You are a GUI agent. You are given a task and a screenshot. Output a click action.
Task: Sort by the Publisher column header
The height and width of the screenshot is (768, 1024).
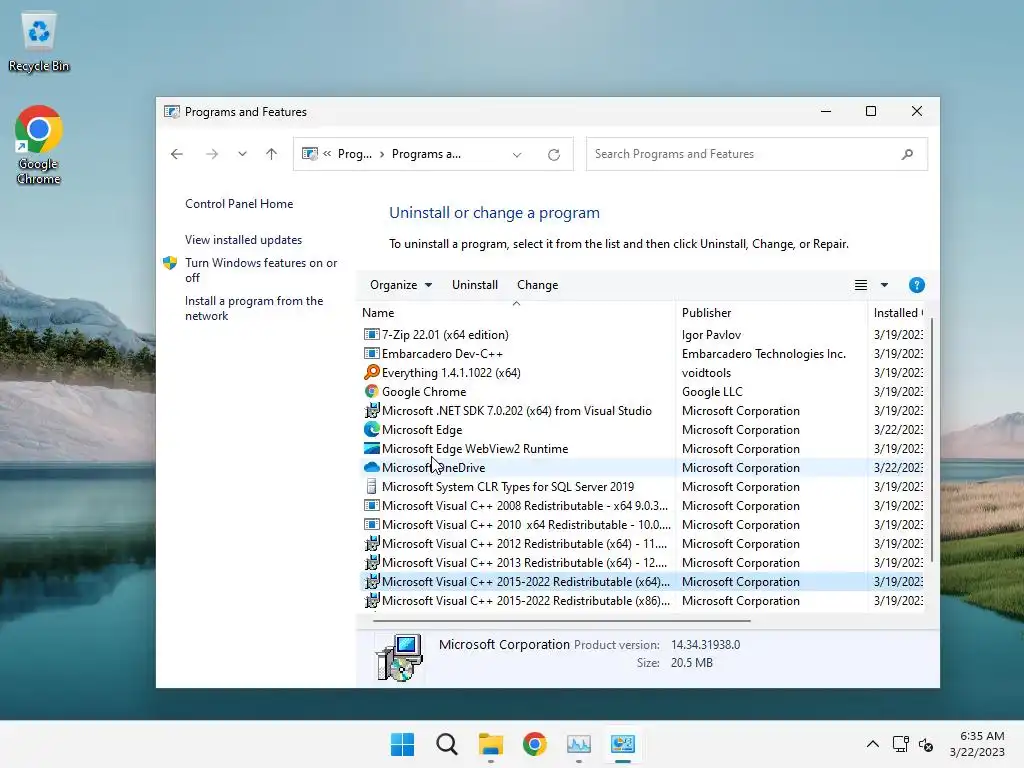771,313
